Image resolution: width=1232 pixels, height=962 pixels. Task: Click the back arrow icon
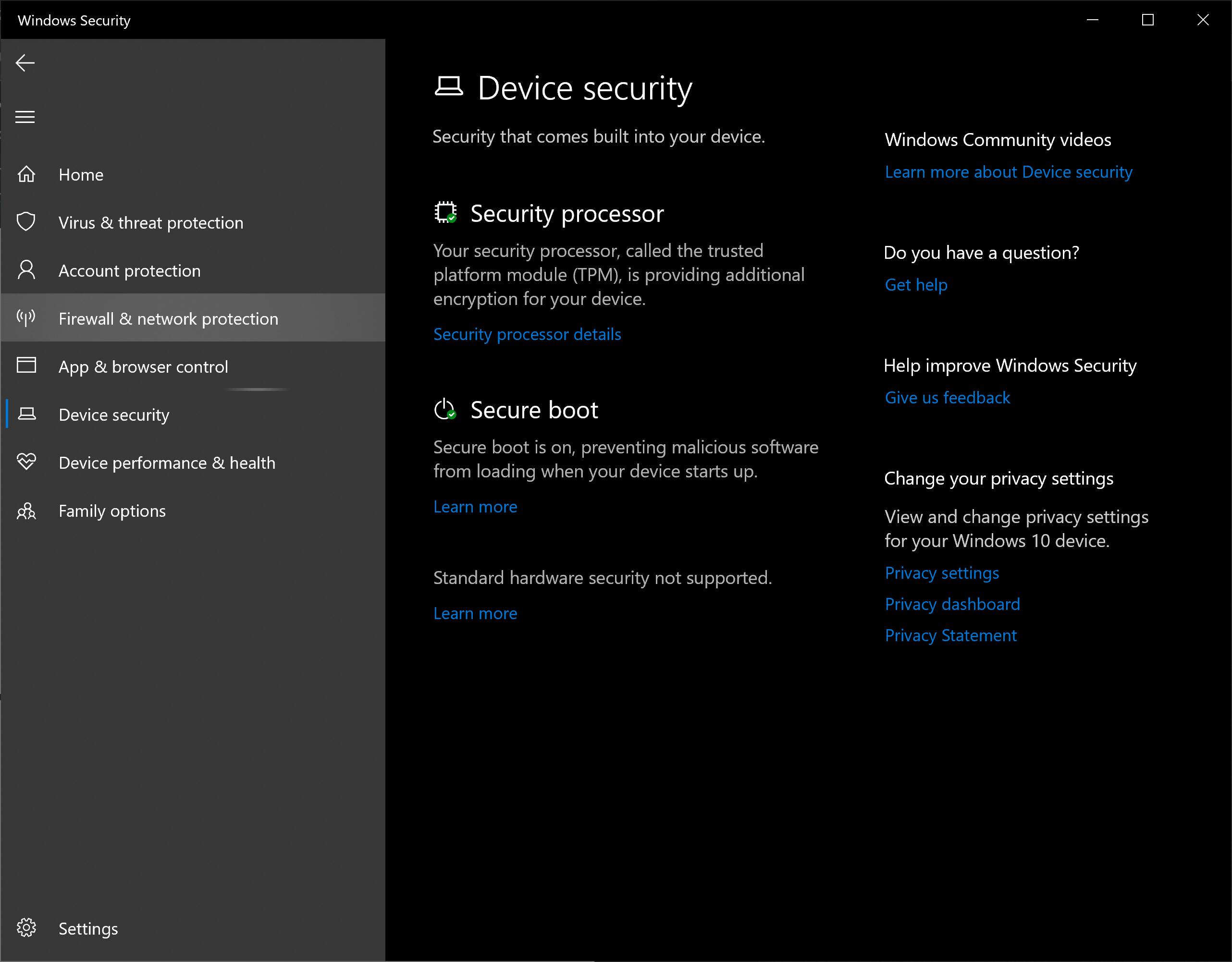25,62
